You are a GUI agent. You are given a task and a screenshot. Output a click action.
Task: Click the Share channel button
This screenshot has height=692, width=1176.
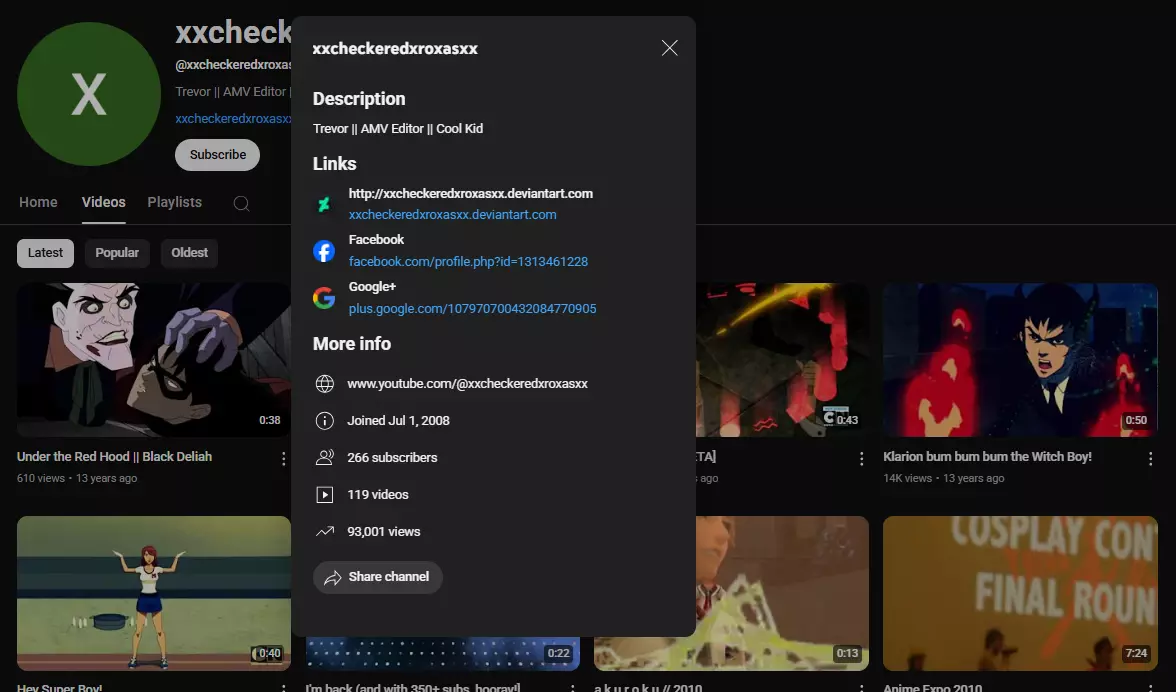click(377, 577)
